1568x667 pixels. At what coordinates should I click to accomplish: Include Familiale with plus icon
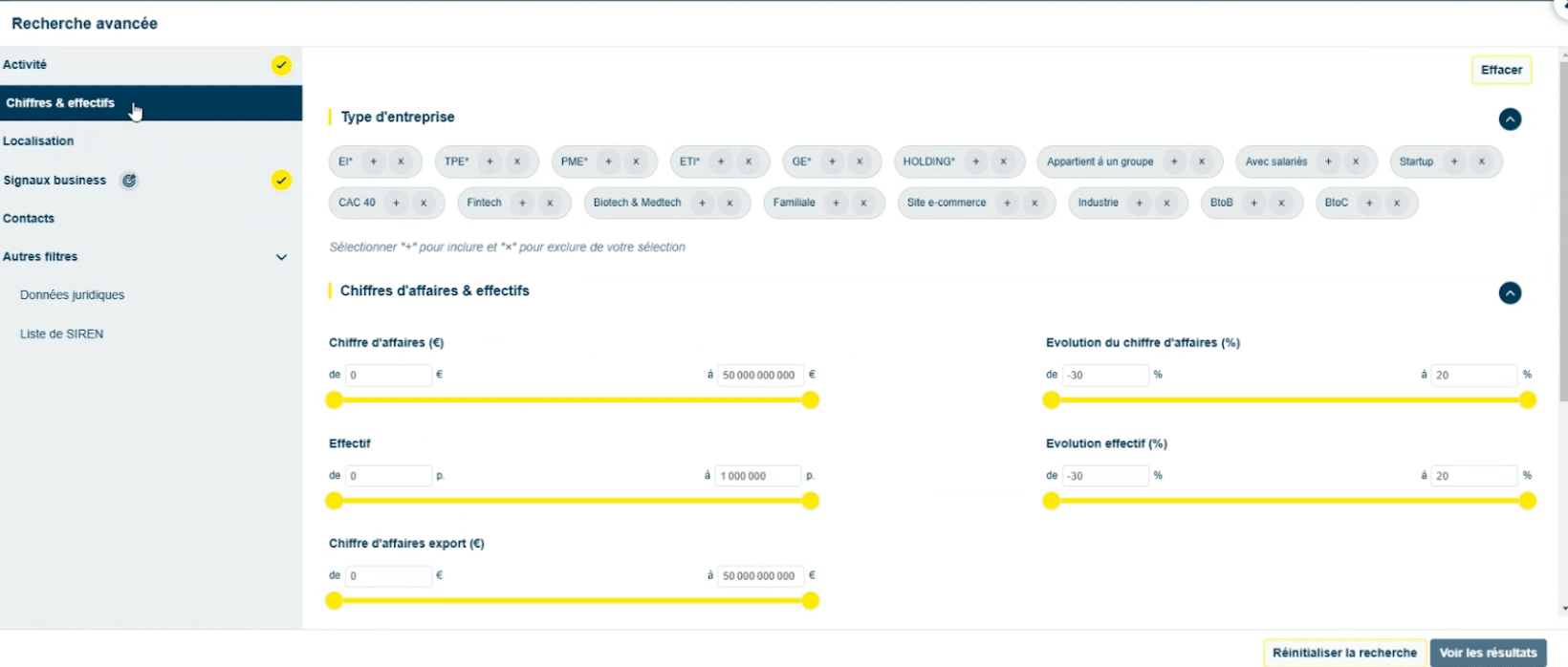(837, 203)
